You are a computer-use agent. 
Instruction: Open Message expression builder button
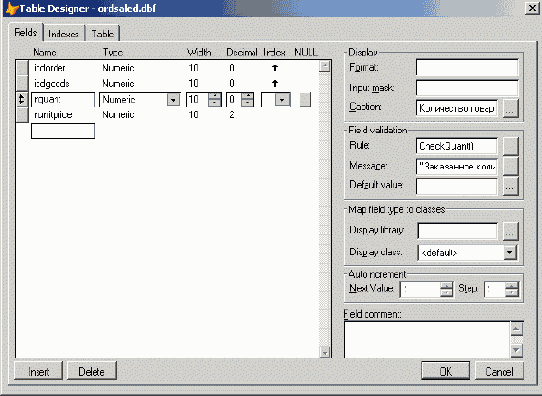(x=511, y=166)
